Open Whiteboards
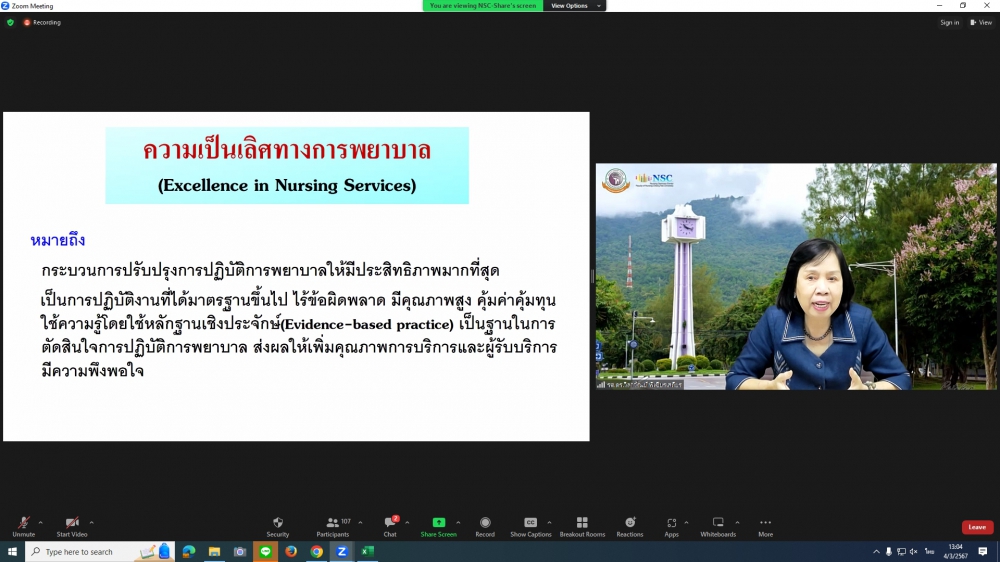The height and width of the screenshot is (562, 1000). click(x=718, y=524)
